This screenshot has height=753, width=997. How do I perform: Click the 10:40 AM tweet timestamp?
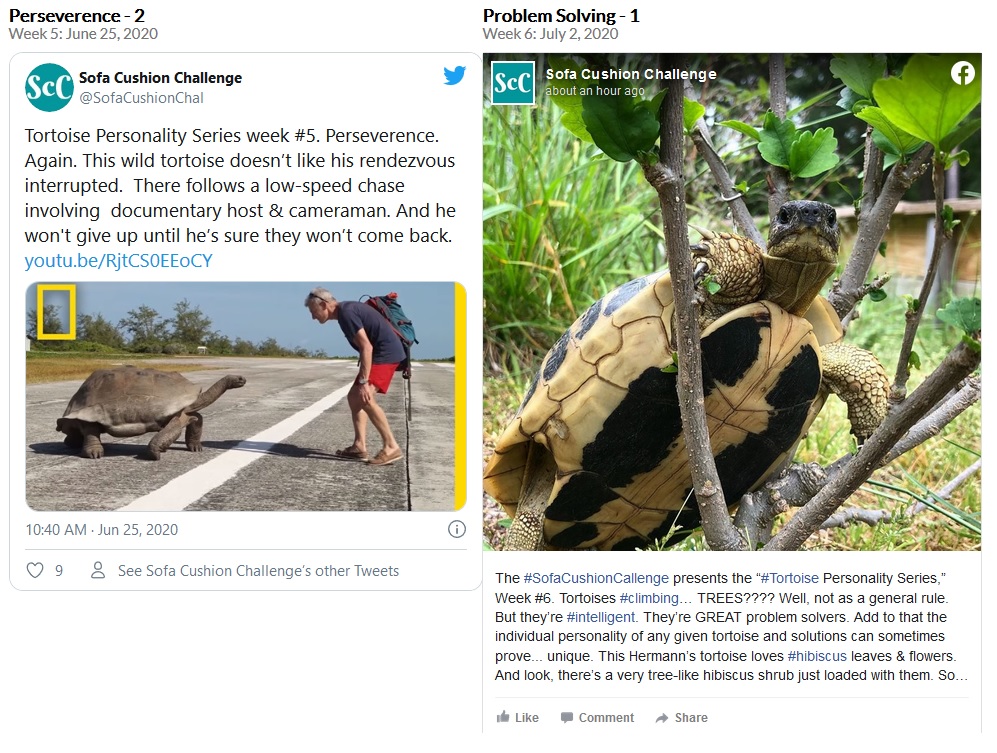[x=102, y=529]
